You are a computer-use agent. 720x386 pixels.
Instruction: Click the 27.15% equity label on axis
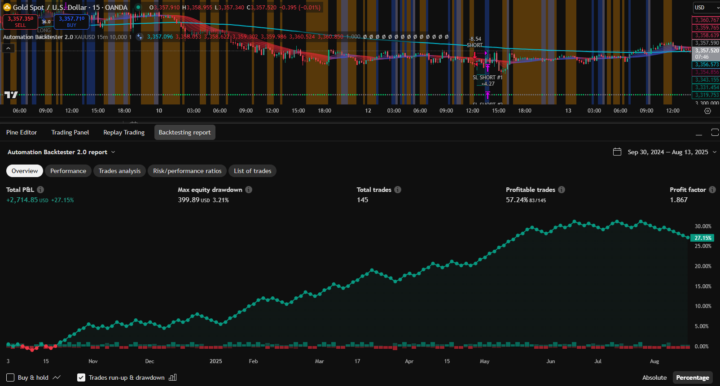pos(703,238)
